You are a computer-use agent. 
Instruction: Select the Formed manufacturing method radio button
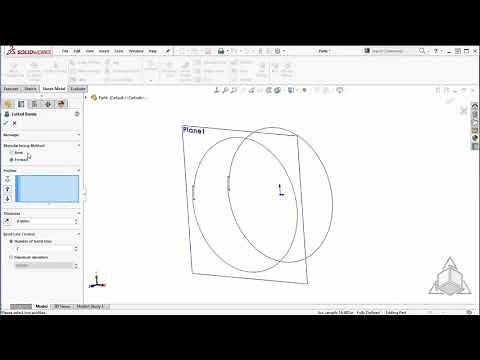[11, 160]
